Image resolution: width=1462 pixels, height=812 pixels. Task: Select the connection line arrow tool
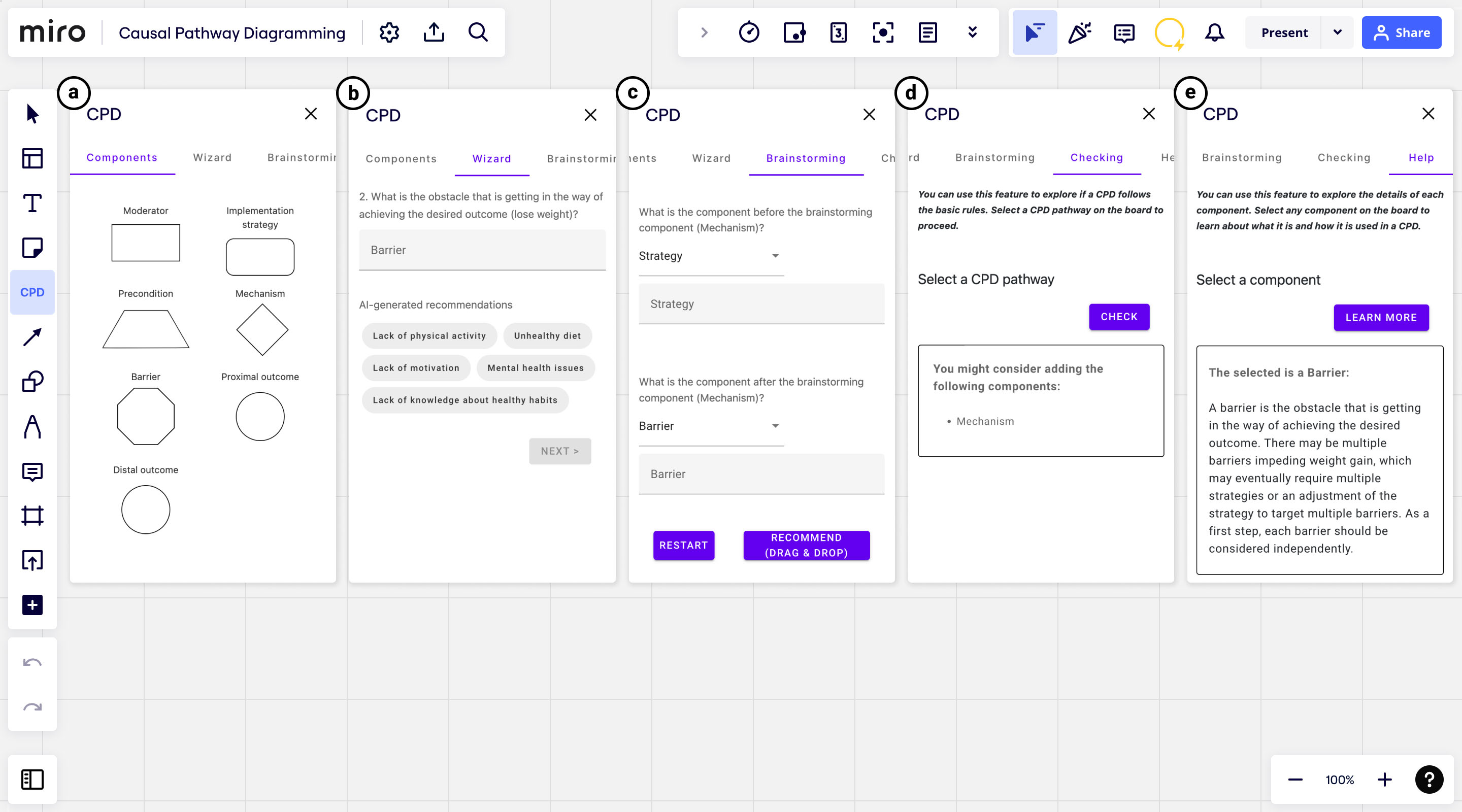pyautogui.click(x=32, y=337)
